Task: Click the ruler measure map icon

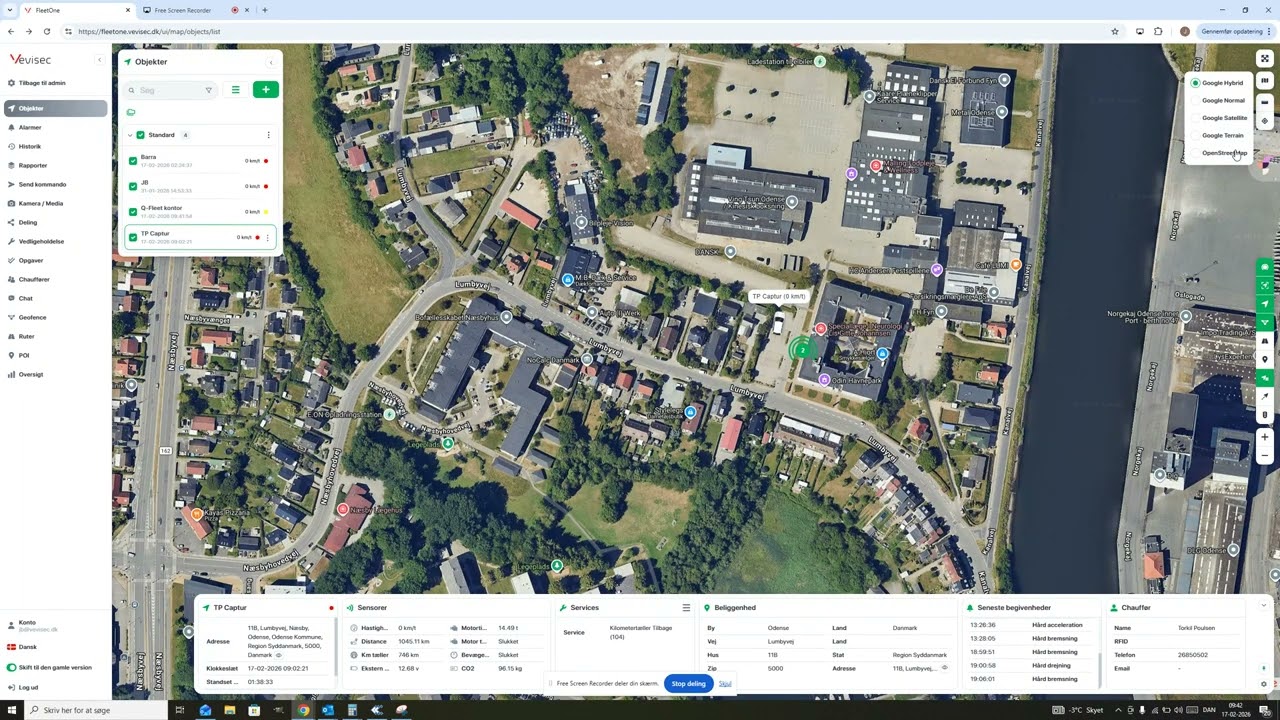Action: click(1265, 102)
